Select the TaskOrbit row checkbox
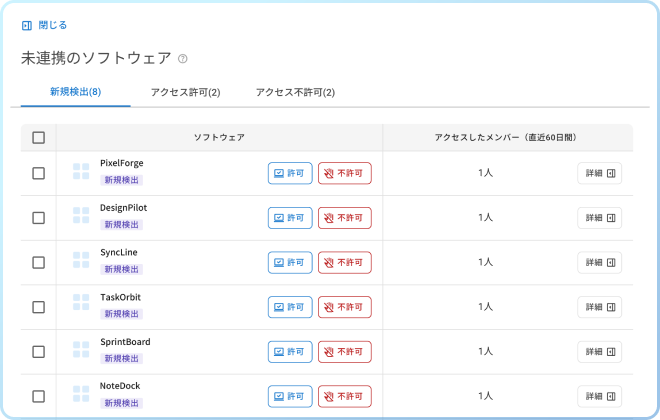The height and width of the screenshot is (420, 660). (x=38, y=307)
